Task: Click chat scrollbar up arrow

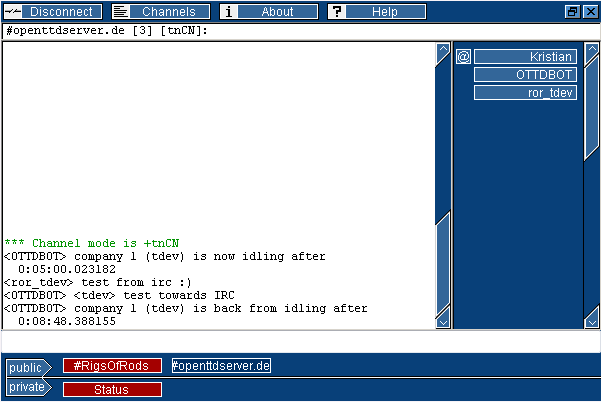Action: (x=443, y=50)
